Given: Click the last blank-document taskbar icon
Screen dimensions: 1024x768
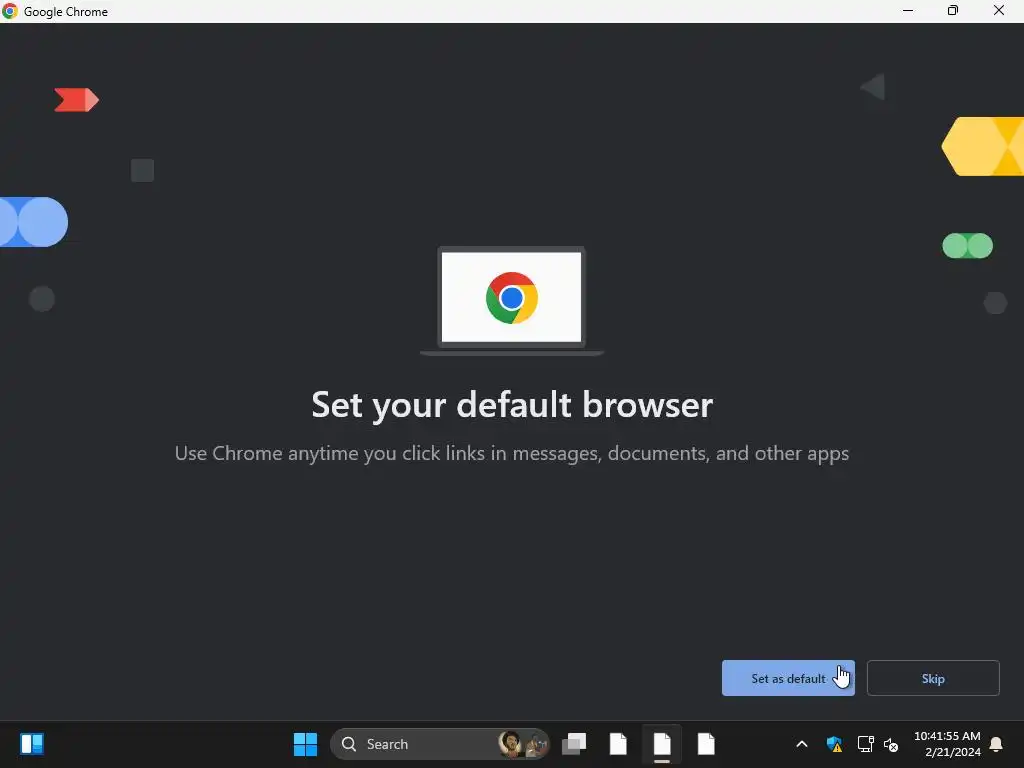Looking at the screenshot, I should click(x=706, y=744).
